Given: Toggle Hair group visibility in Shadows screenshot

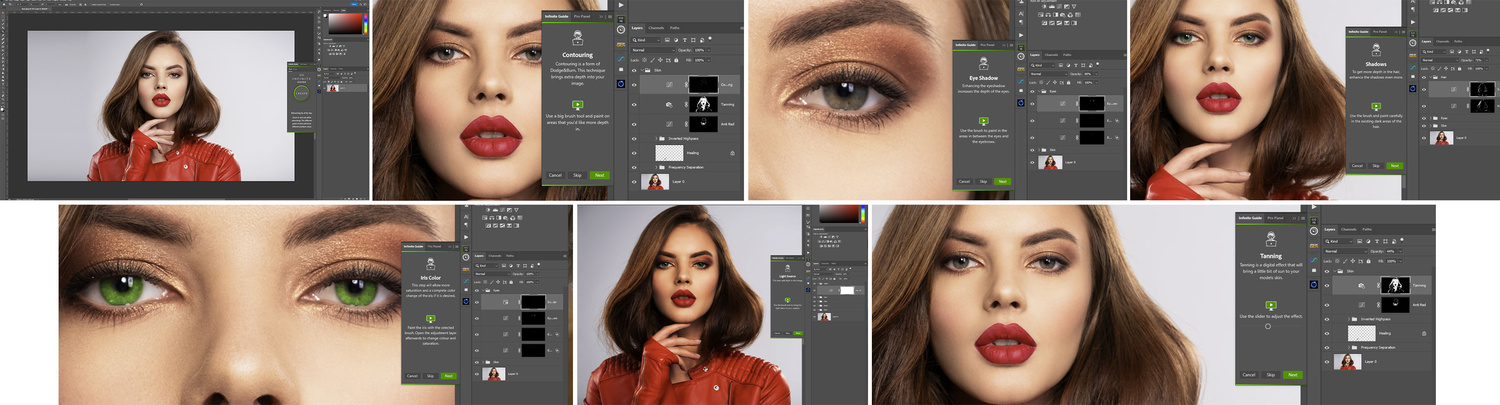Looking at the screenshot, I should click(1423, 77).
